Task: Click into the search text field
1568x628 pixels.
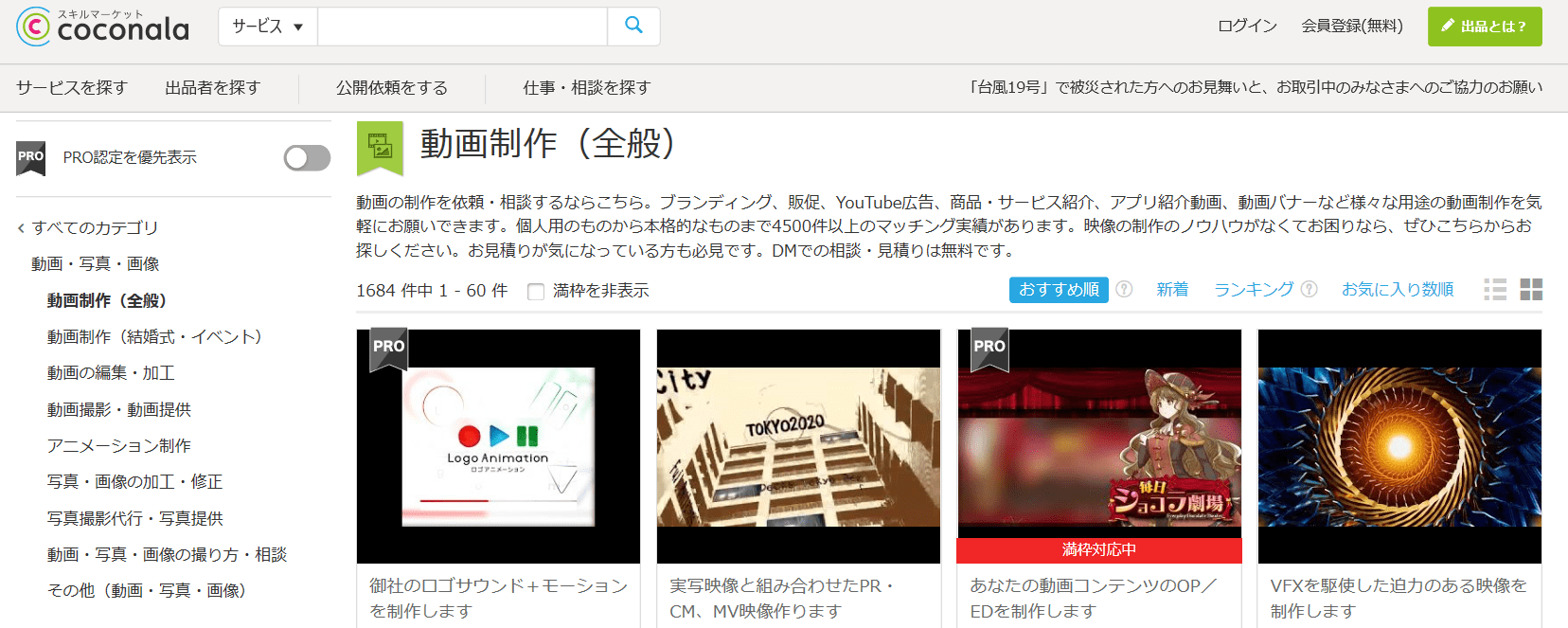Action: [463, 27]
